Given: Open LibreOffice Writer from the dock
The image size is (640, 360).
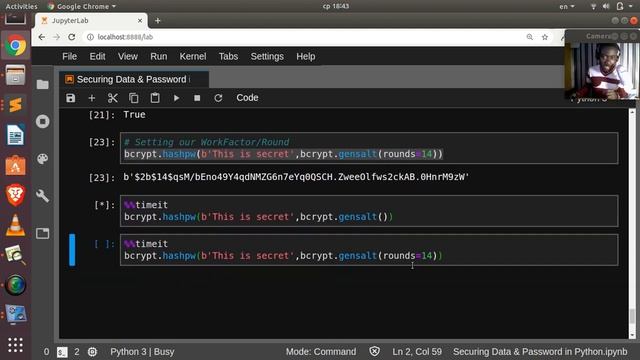Looking at the screenshot, I should pos(16,135).
